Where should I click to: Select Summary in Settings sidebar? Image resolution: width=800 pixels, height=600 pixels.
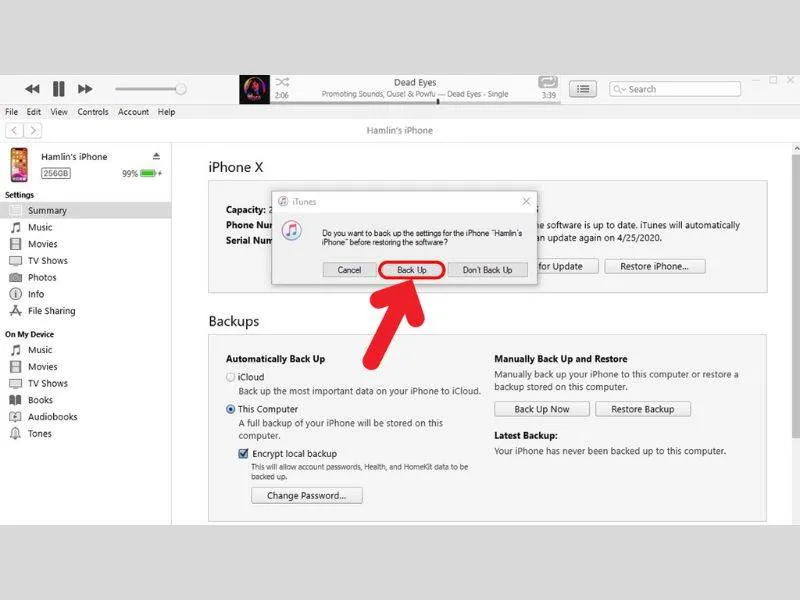tap(86, 210)
